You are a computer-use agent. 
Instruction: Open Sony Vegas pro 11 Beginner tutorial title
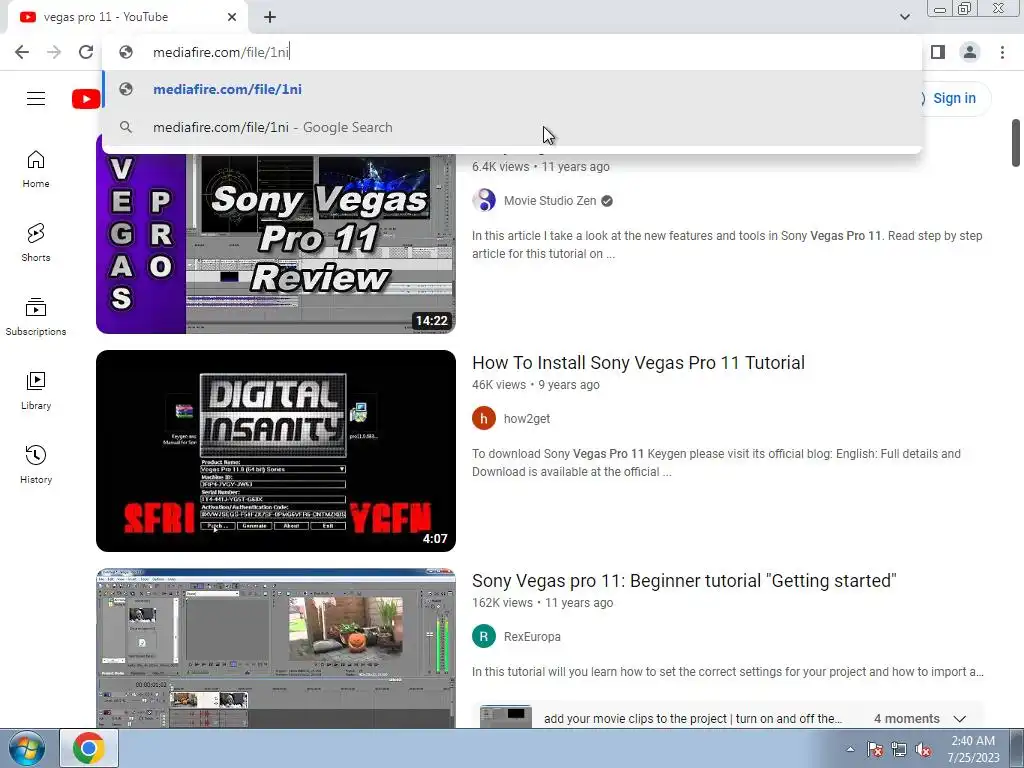click(x=684, y=581)
